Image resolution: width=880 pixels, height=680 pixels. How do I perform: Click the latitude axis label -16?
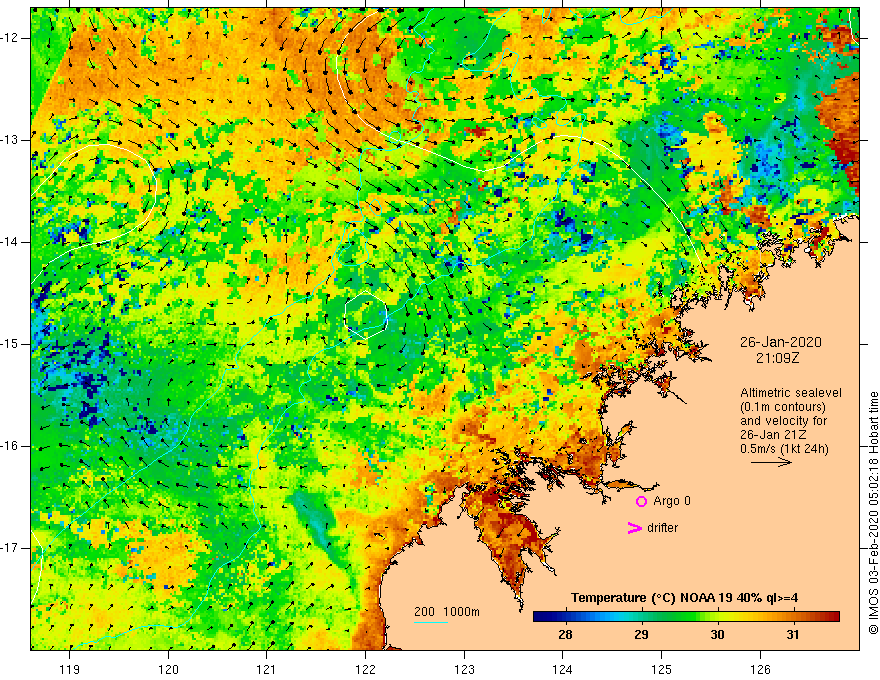pyautogui.click(x=10, y=446)
